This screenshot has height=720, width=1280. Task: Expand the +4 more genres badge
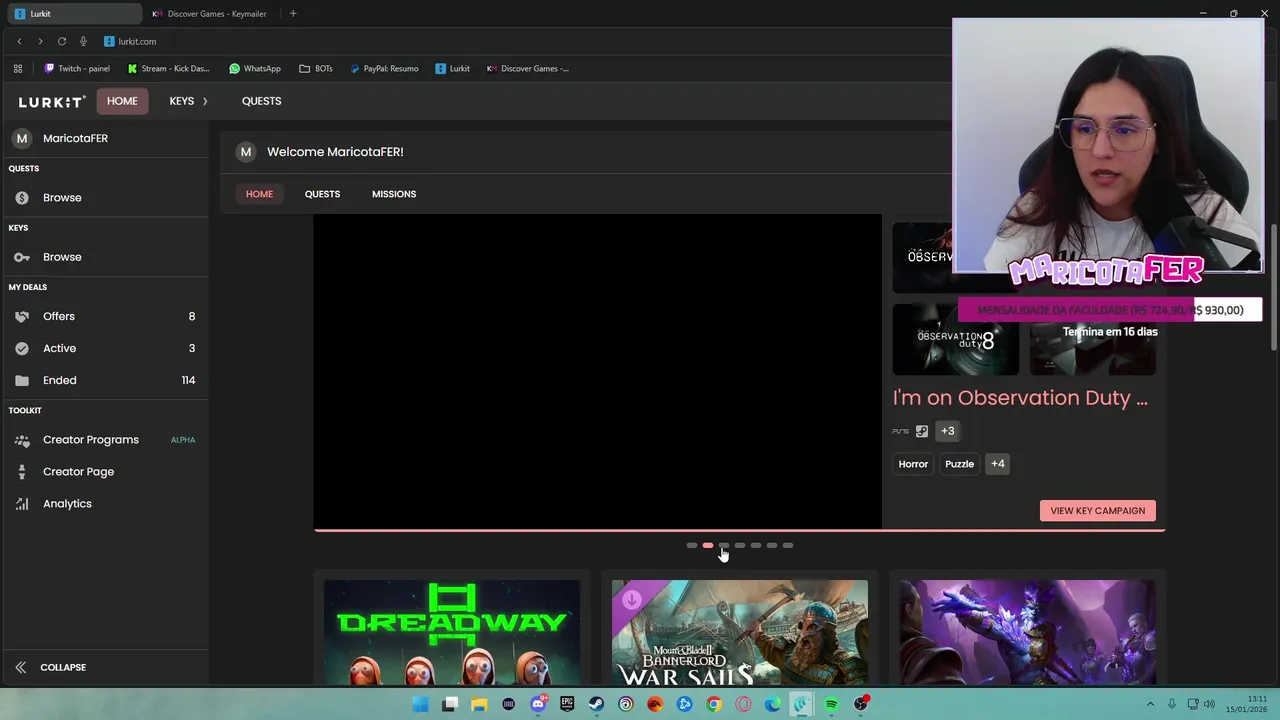tap(997, 464)
